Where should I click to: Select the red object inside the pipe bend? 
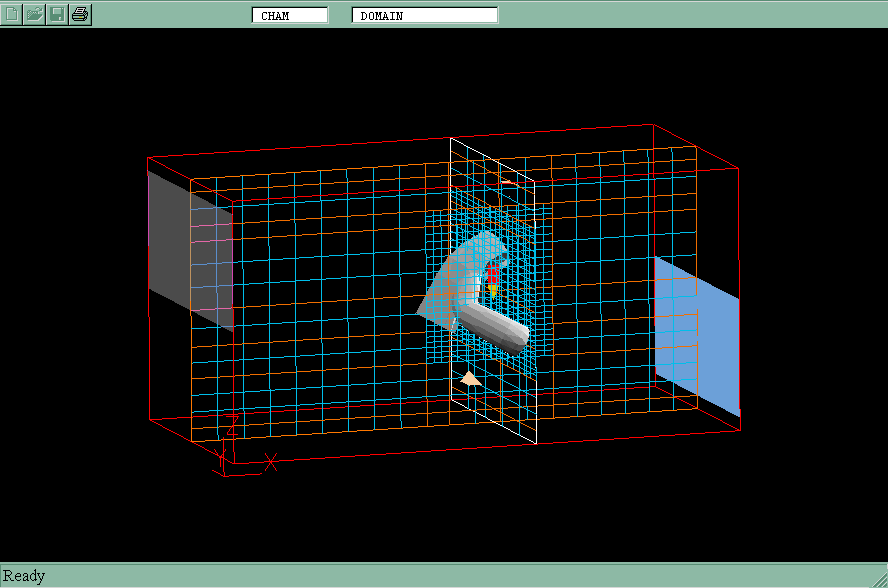pos(492,274)
